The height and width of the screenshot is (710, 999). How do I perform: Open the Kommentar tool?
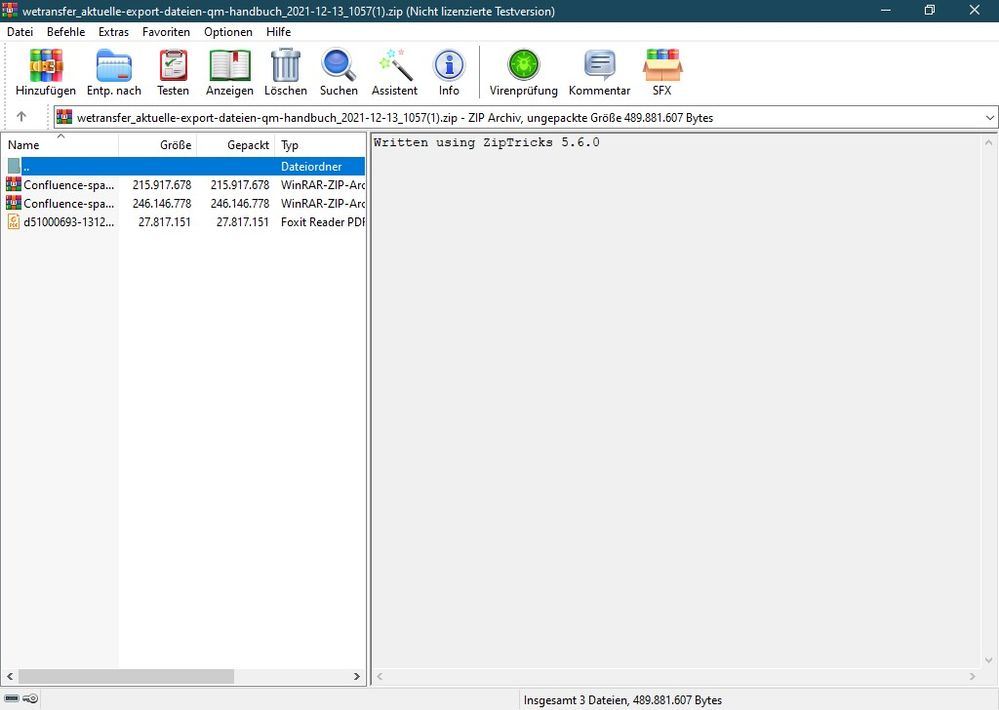click(x=600, y=66)
